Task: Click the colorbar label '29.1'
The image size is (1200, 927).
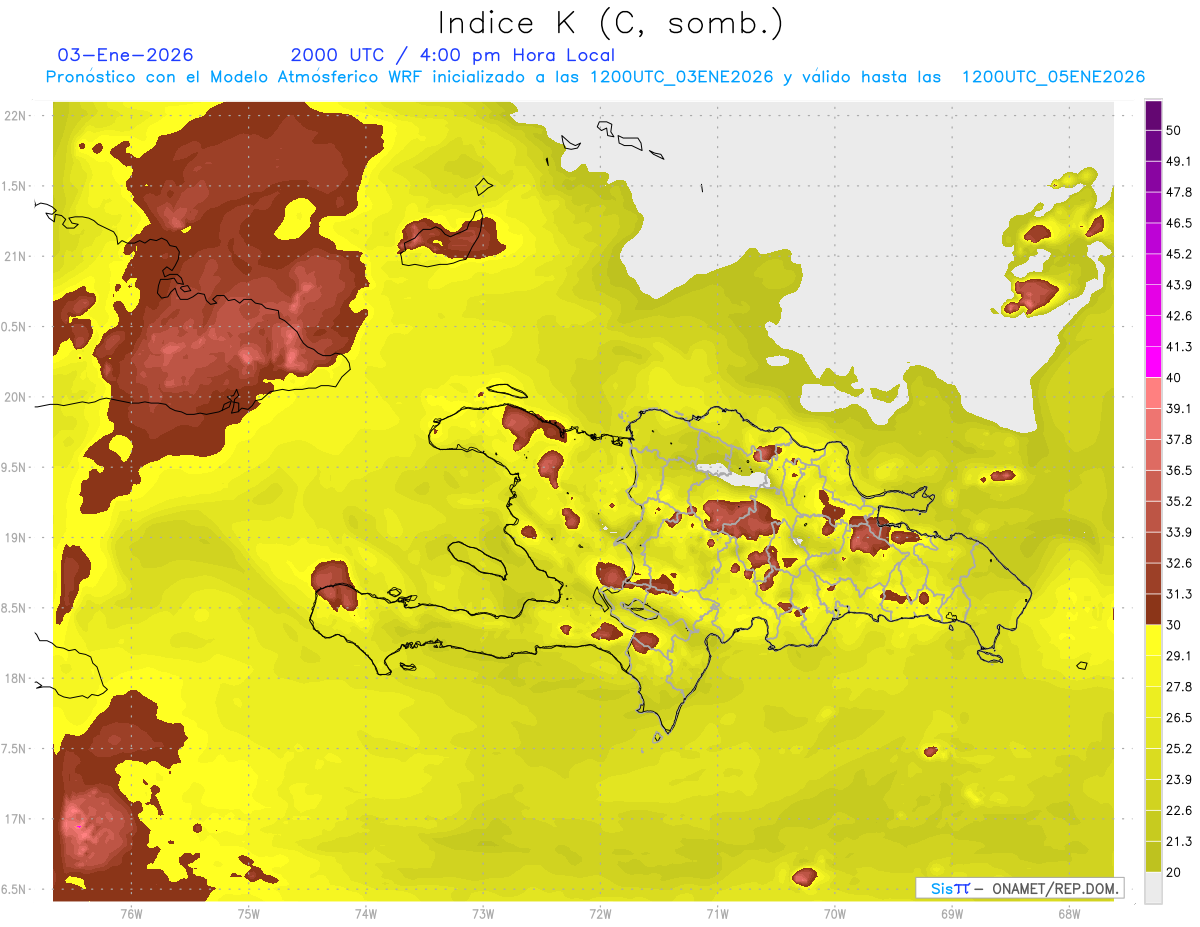Action: click(1179, 656)
